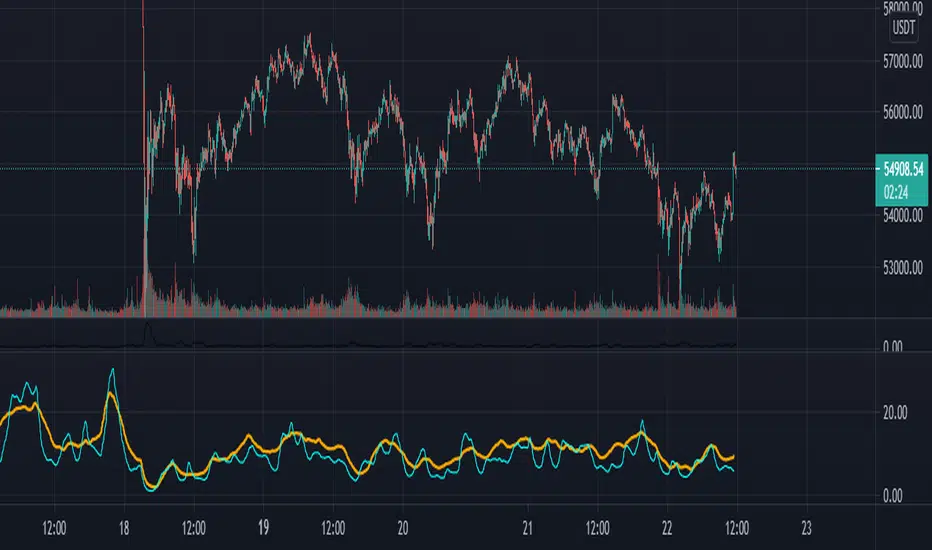Click the 57000.00 price scale label
932x550 pixels.
(x=903, y=61)
